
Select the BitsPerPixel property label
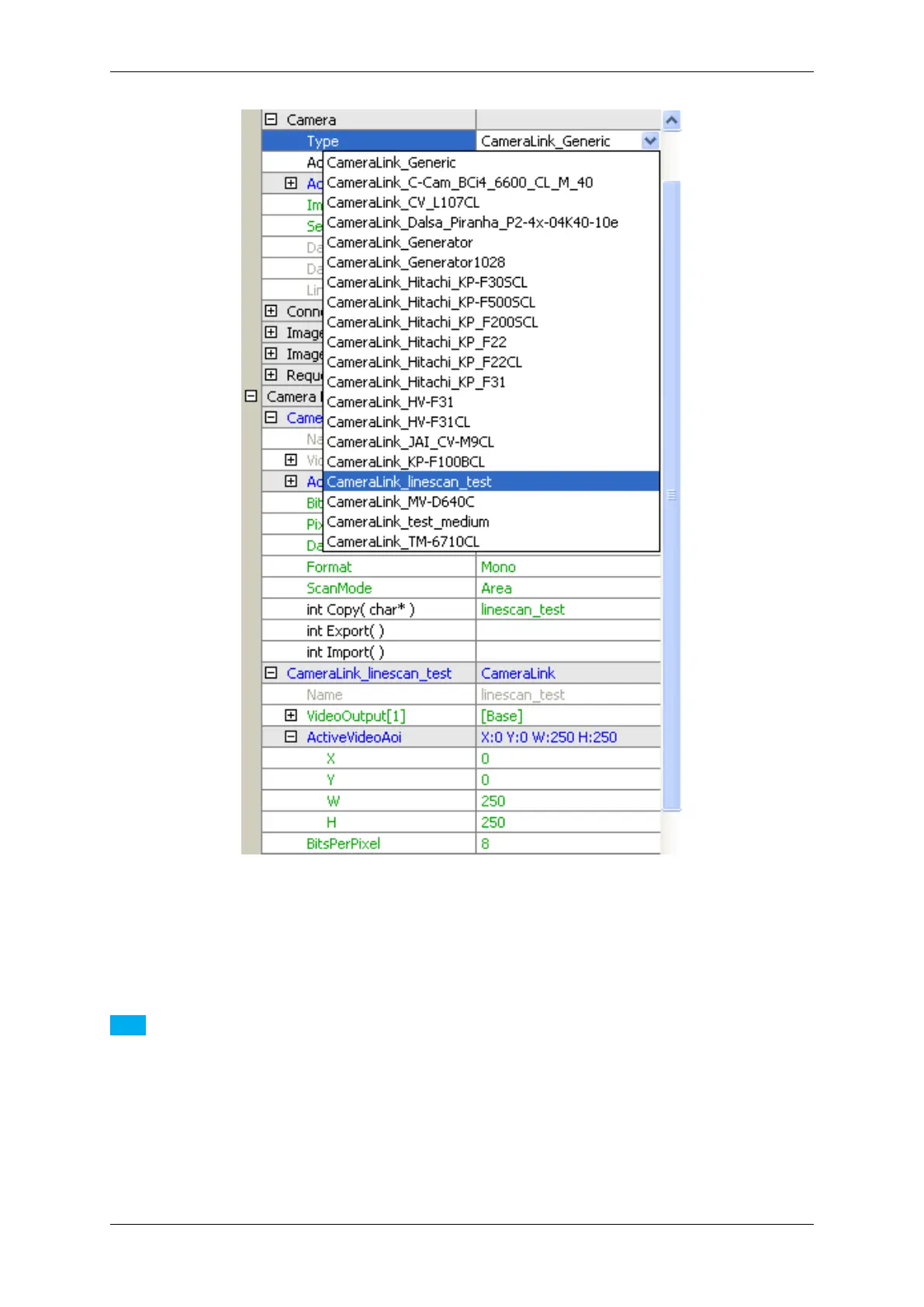[x=343, y=844]
